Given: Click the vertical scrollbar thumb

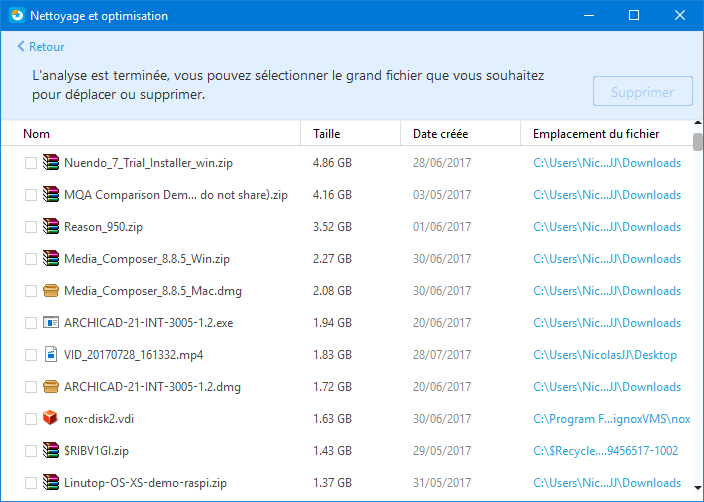Looking at the screenshot, I should click(x=698, y=142).
